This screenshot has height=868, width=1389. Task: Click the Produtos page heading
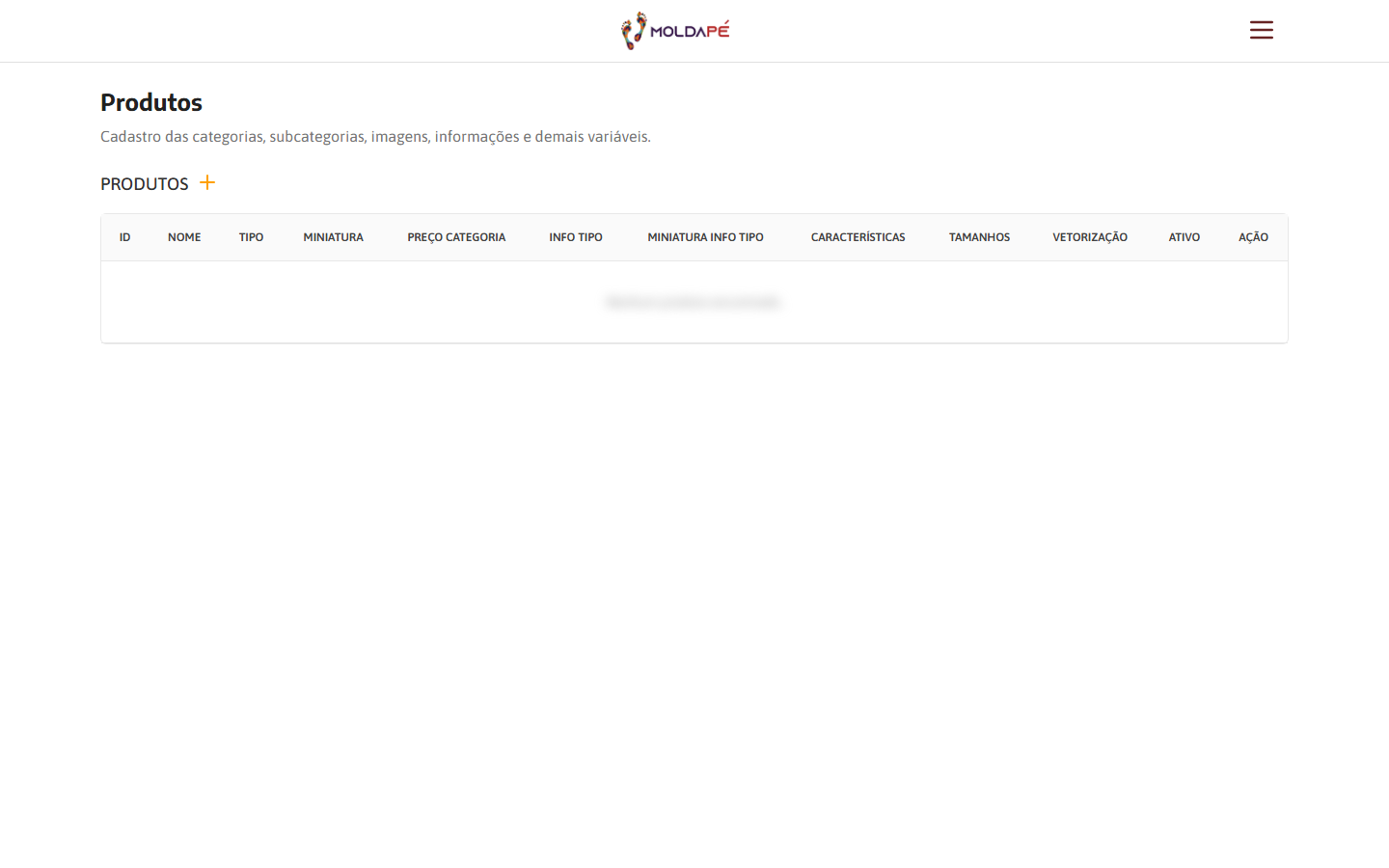[x=151, y=102]
